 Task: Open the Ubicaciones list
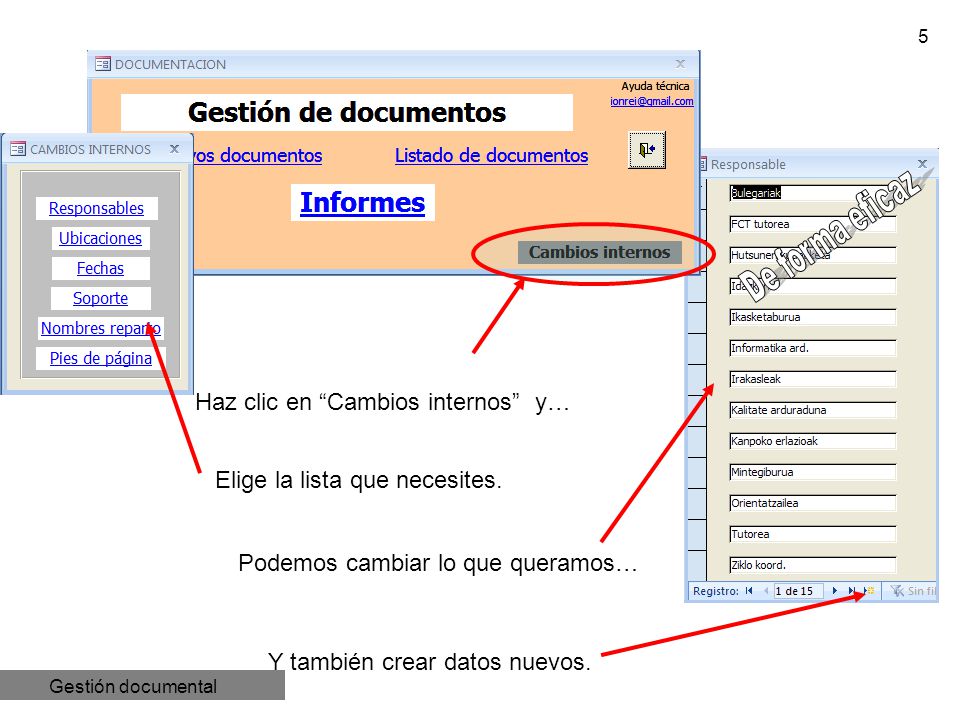[100, 238]
